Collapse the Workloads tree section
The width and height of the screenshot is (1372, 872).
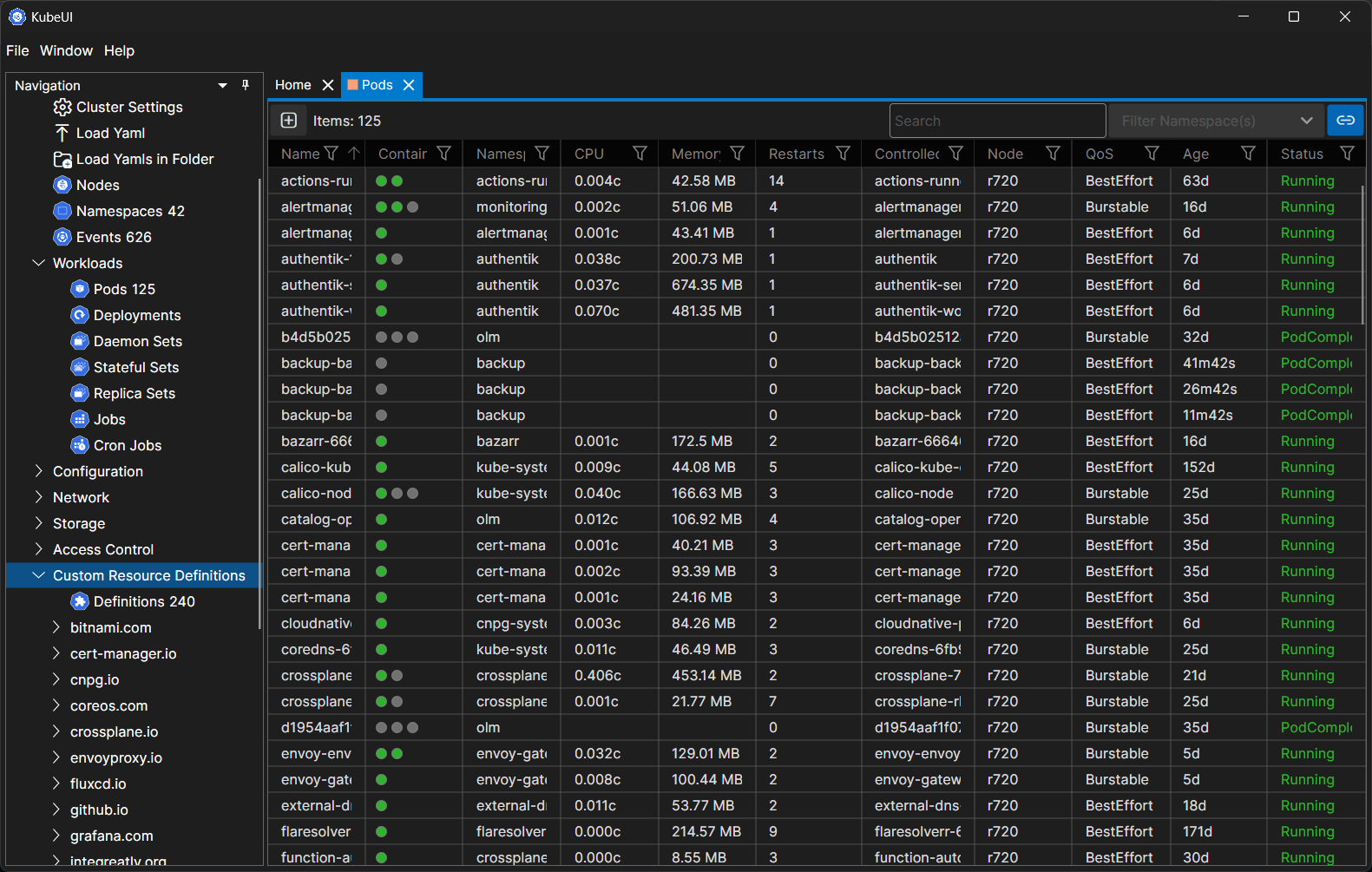click(x=38, y=263)
